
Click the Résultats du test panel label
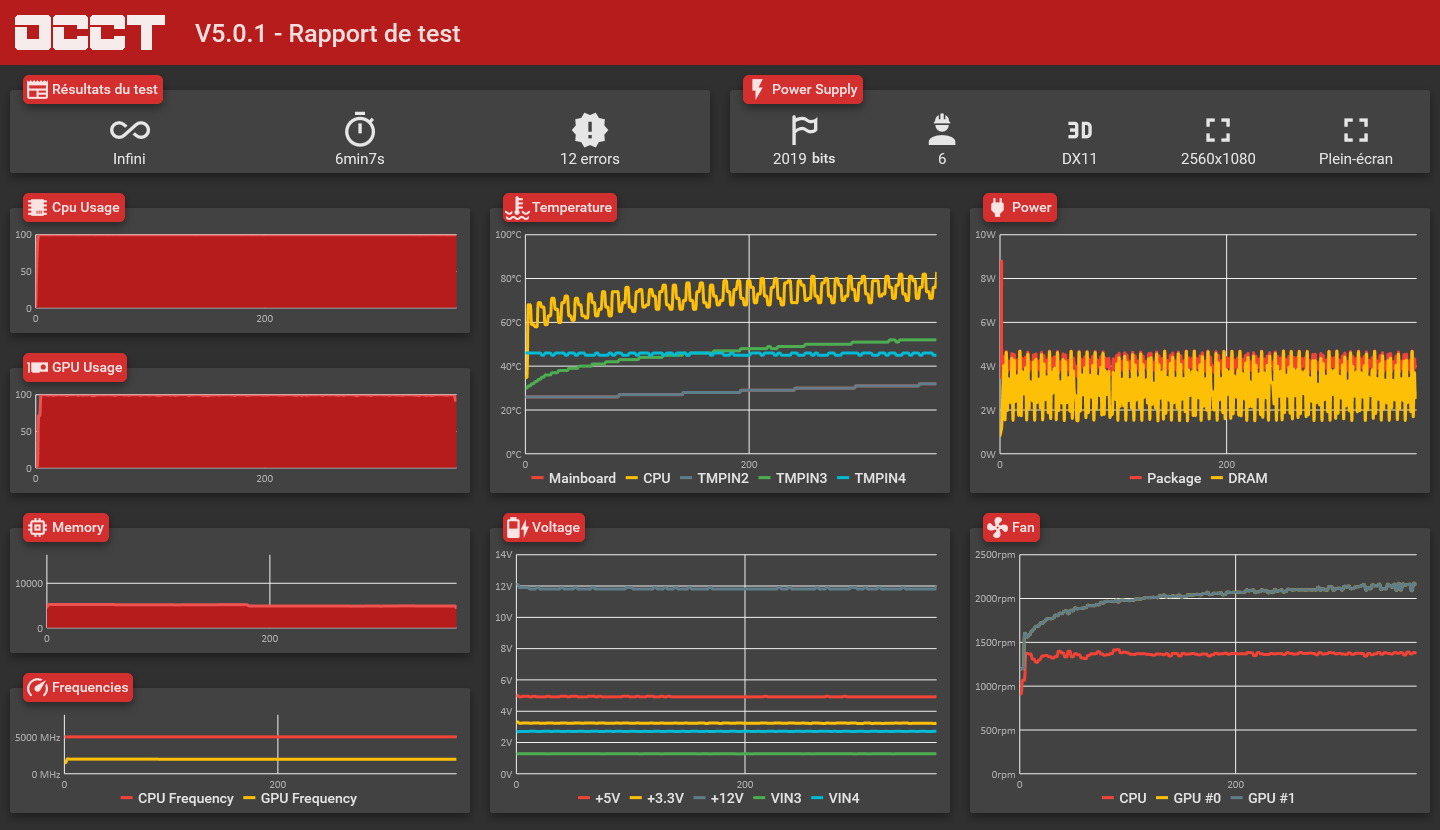93,89
